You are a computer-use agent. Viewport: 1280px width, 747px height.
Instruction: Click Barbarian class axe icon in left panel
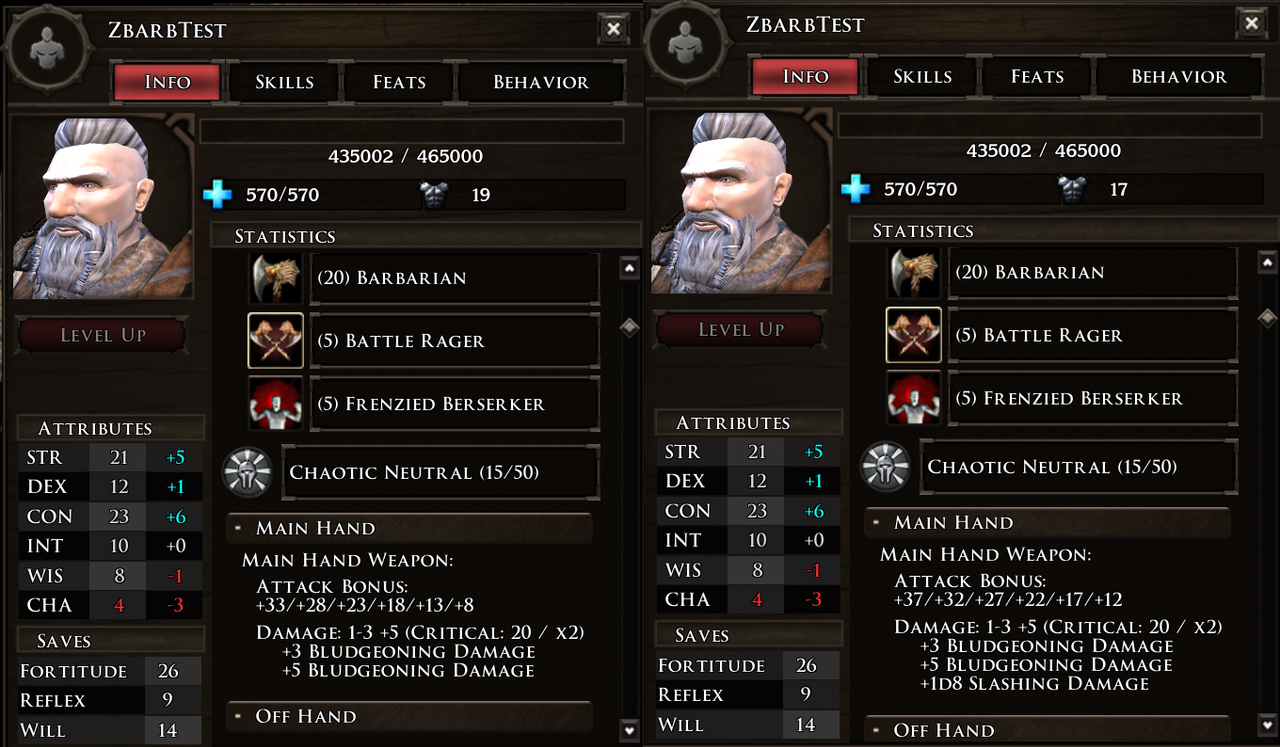(x=275, y=278)
